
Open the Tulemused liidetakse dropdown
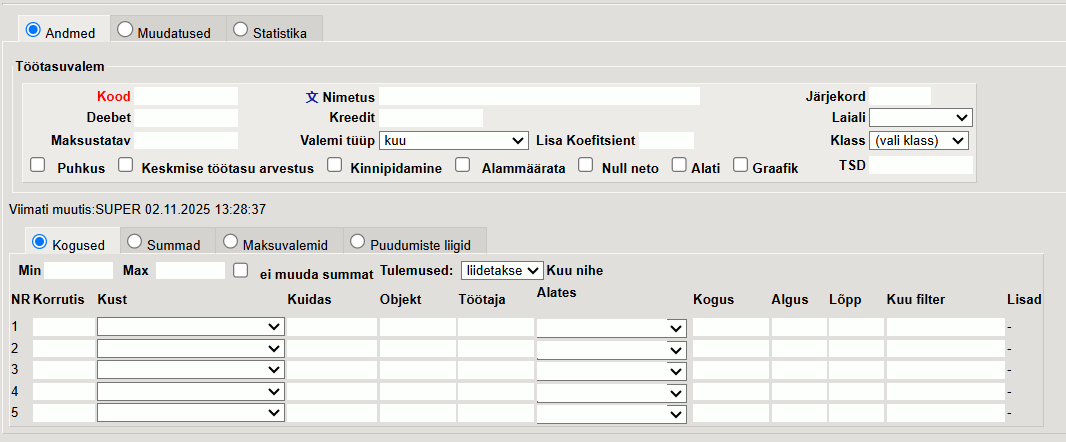(x=501, y=270)
